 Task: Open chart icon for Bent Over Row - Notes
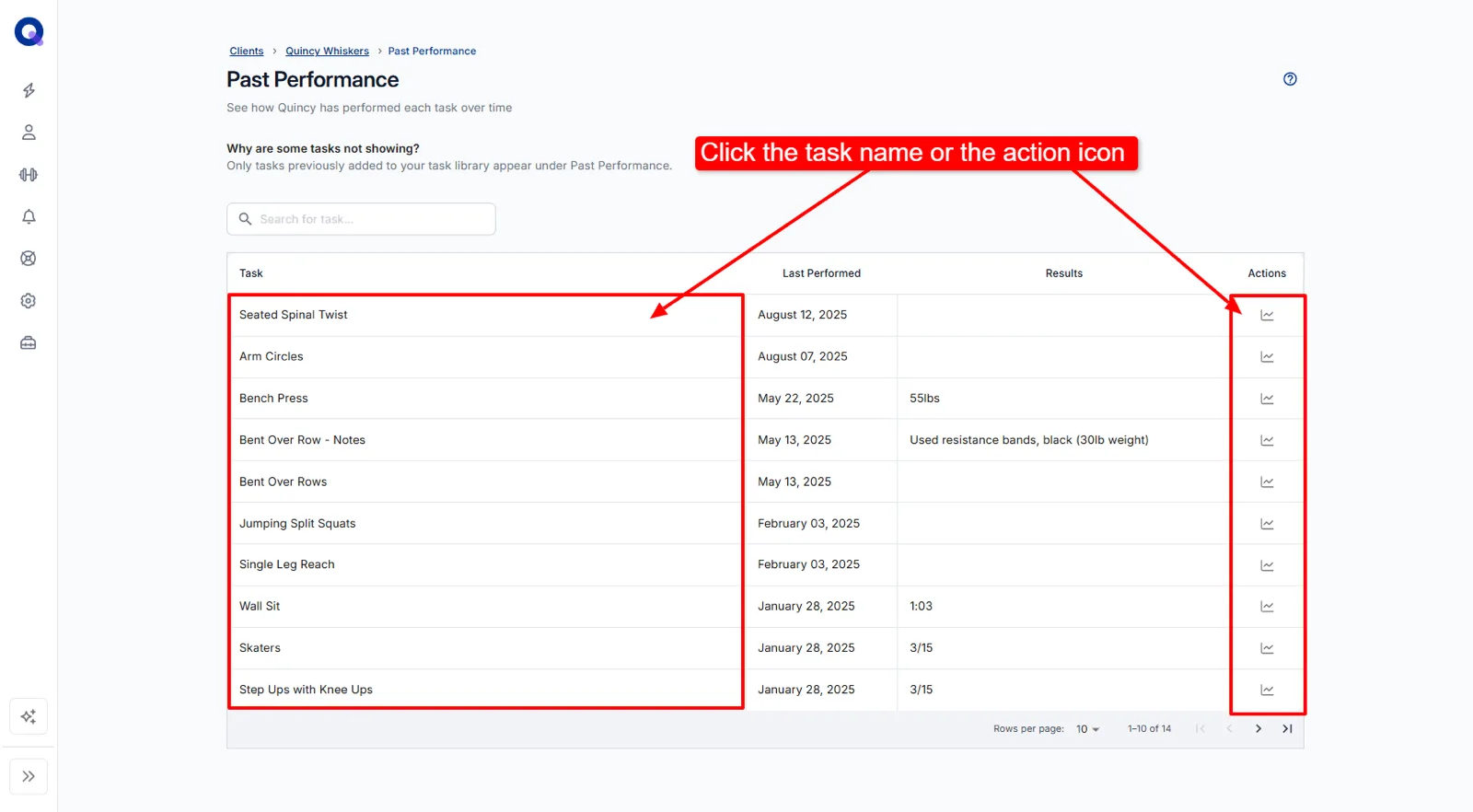point(1267,440)
